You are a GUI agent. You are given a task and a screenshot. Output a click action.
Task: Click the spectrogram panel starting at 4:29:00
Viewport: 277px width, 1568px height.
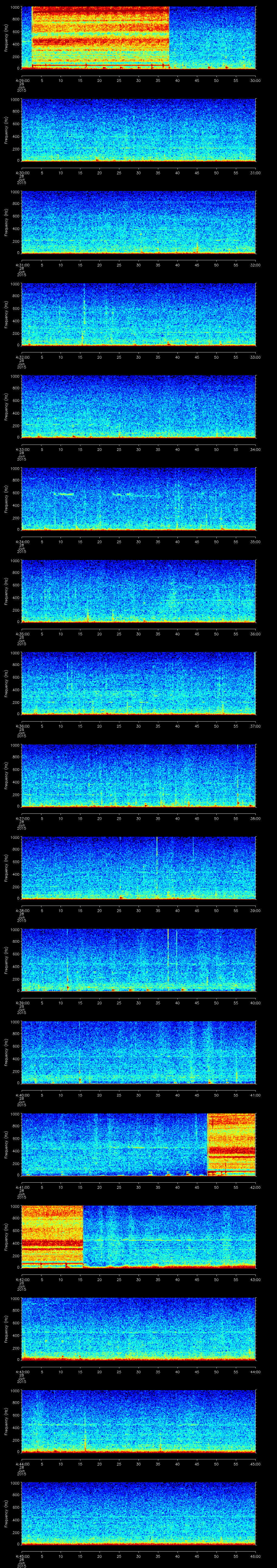click(x=139, y=38)
